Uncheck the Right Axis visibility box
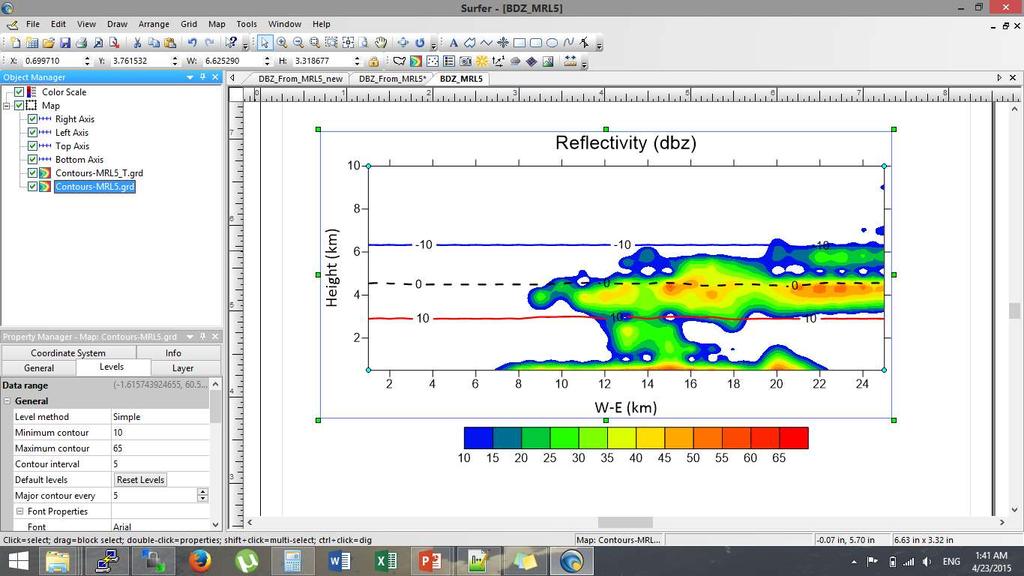1024x576 pixels. pos(32,119)
